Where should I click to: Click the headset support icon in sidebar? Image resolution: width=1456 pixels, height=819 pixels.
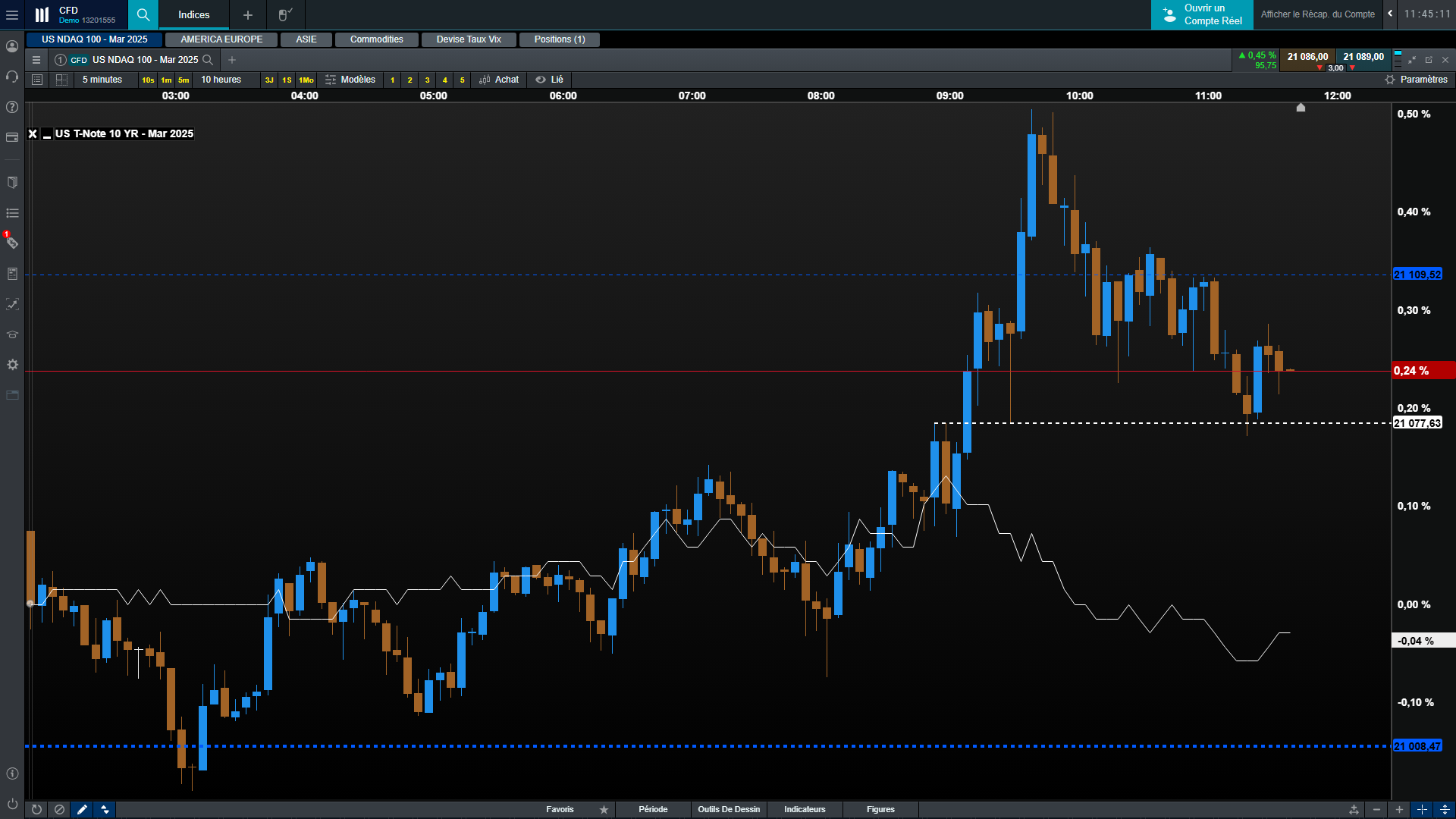[12, 77]
